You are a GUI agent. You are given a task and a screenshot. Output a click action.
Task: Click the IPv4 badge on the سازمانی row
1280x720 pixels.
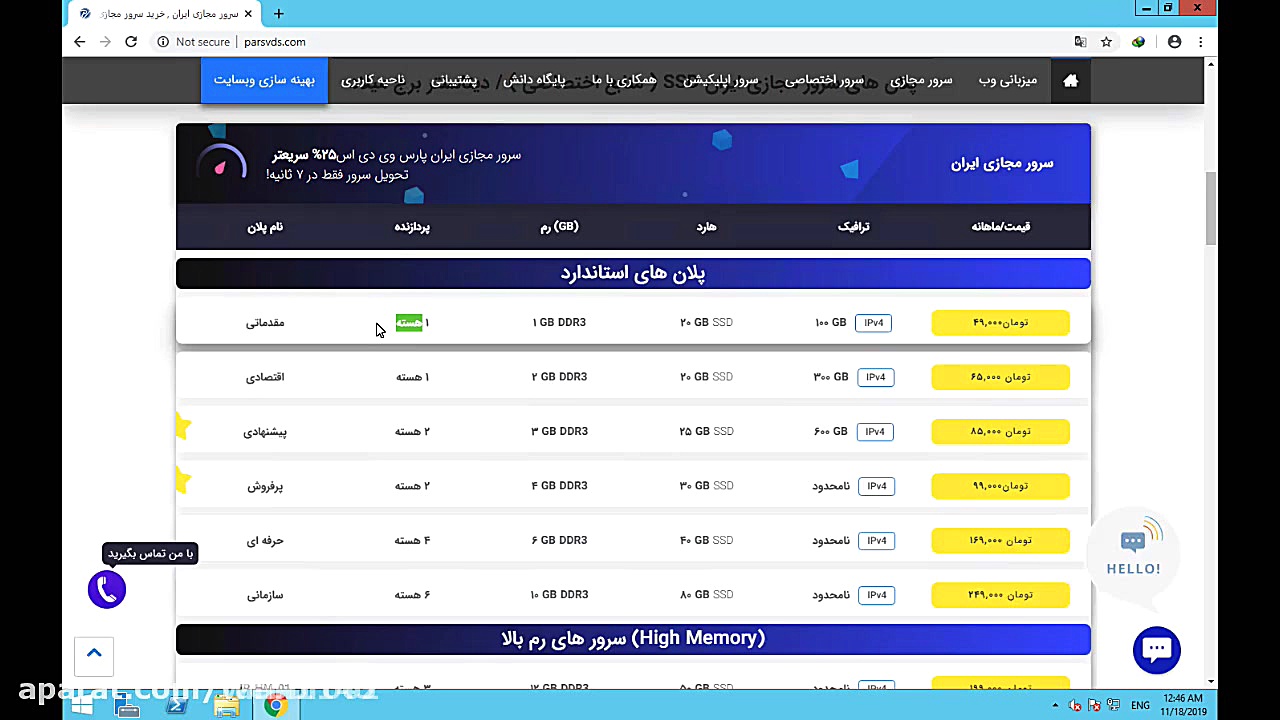[876, 594]
